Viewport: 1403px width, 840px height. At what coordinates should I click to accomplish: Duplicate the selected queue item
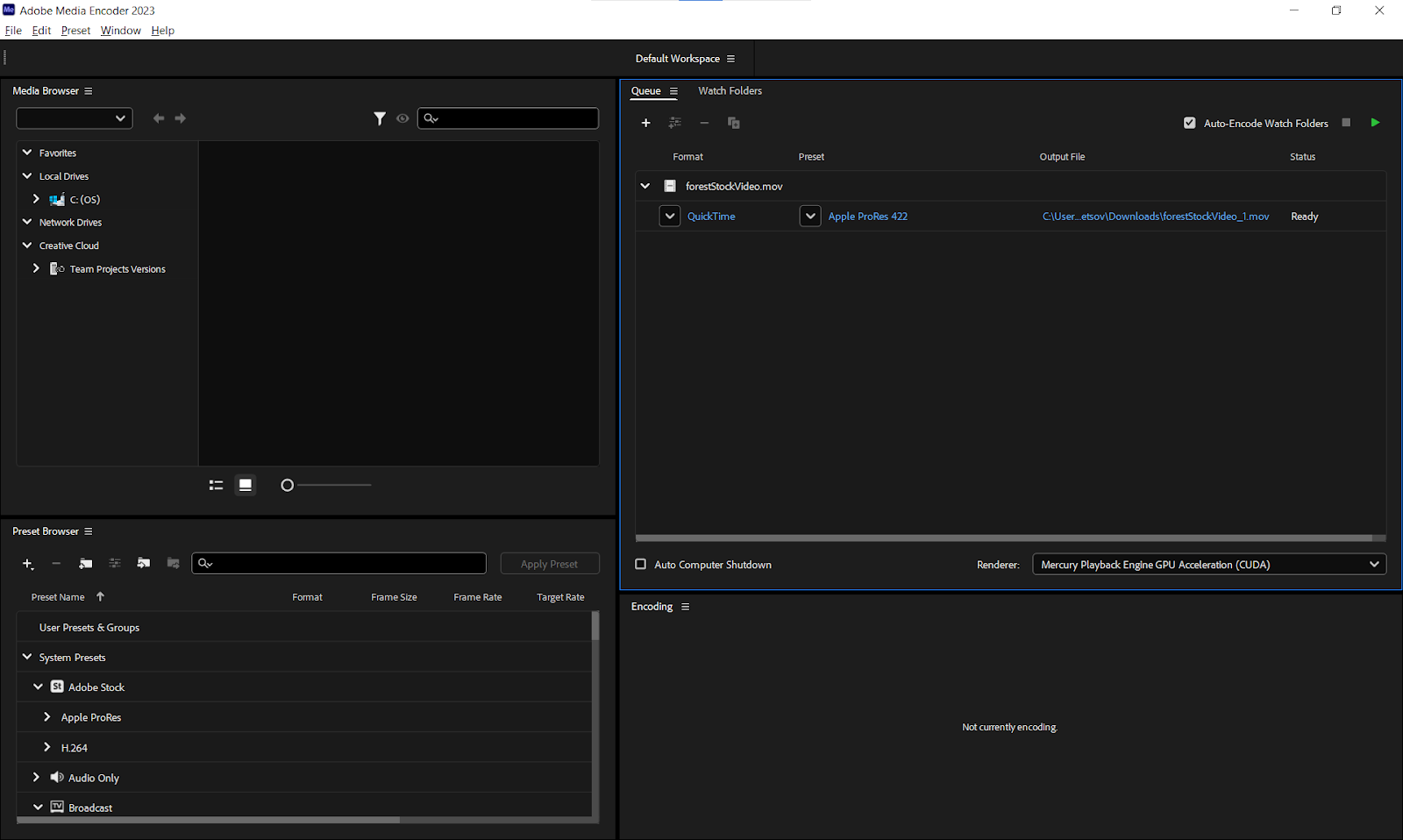pyautogui.click(x=734, y=123)
